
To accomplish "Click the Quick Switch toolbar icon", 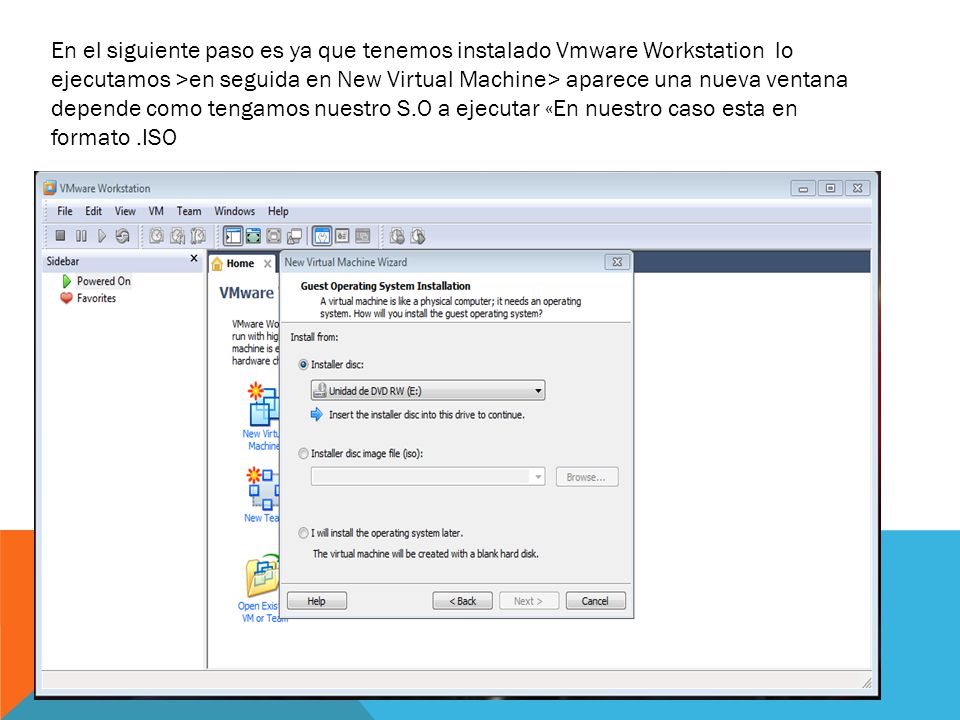I will 273,236.
